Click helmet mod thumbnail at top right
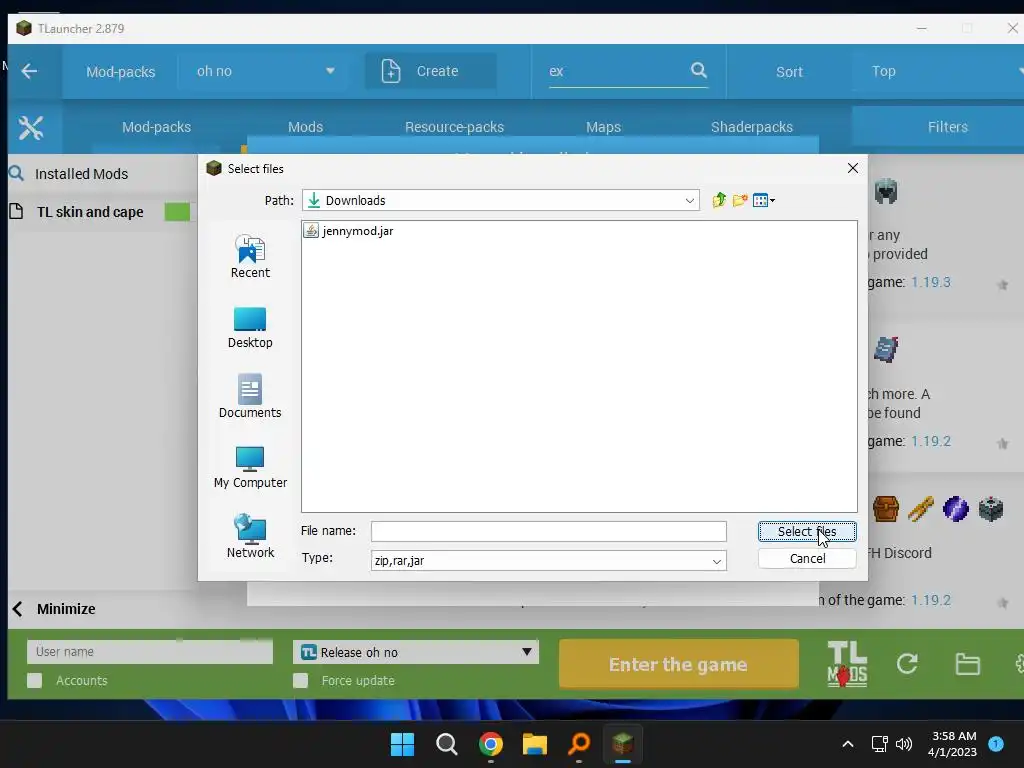The image size is (1024, 768). [x=886, y=191]
